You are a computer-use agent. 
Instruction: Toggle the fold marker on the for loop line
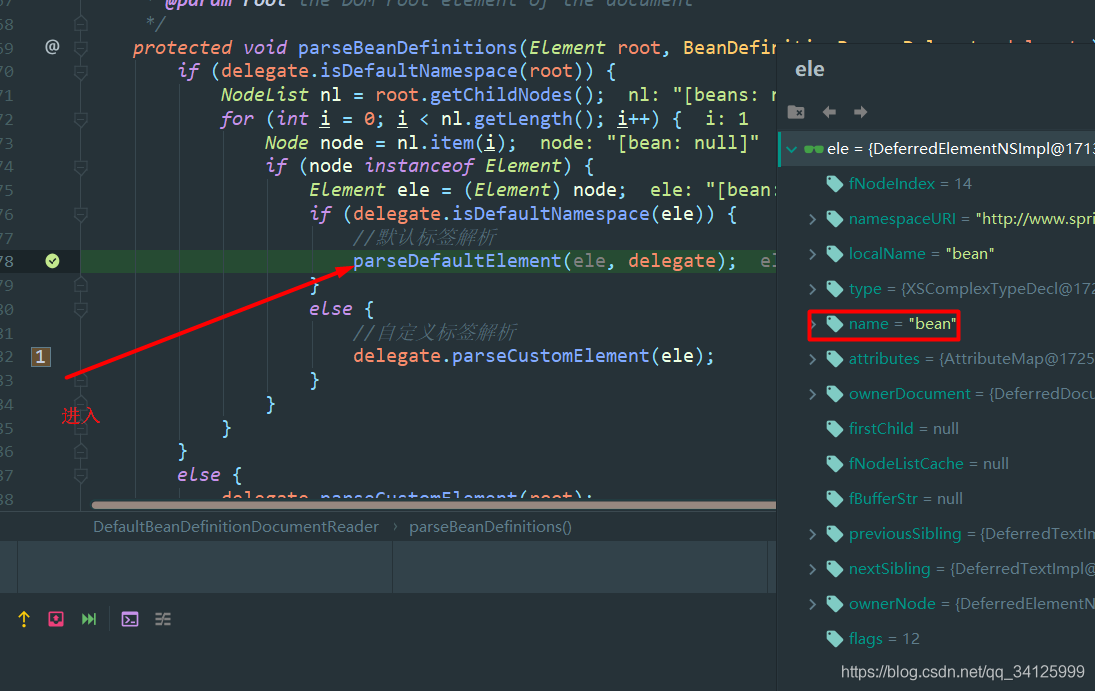click(x=81, y=118)
